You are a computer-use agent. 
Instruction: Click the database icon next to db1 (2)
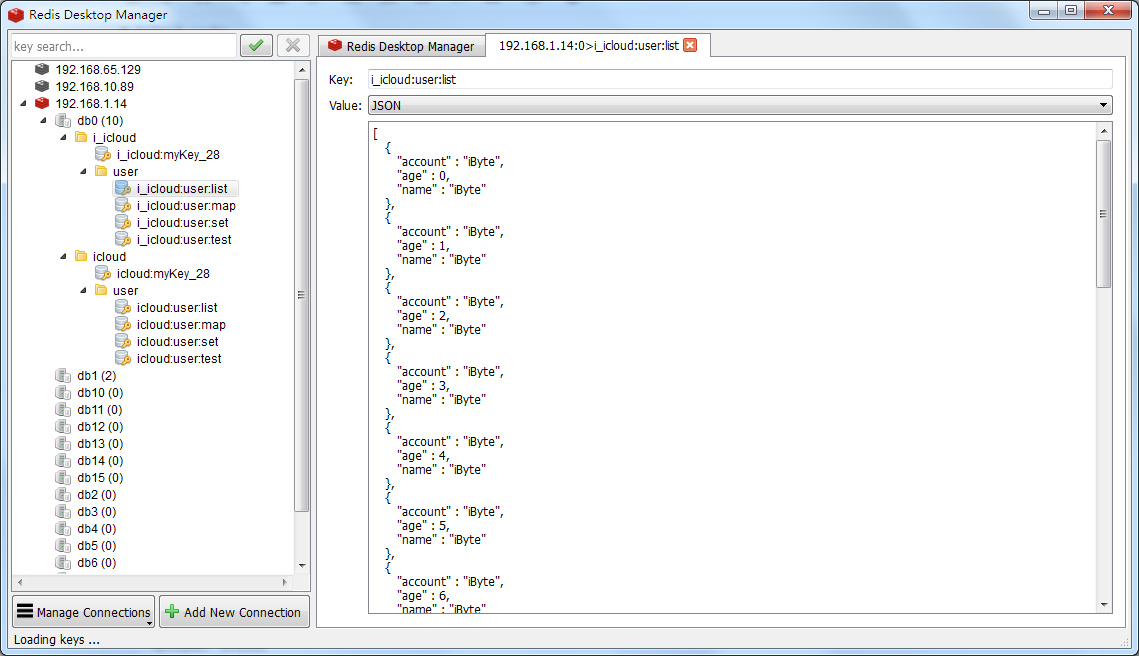(63, 375)
